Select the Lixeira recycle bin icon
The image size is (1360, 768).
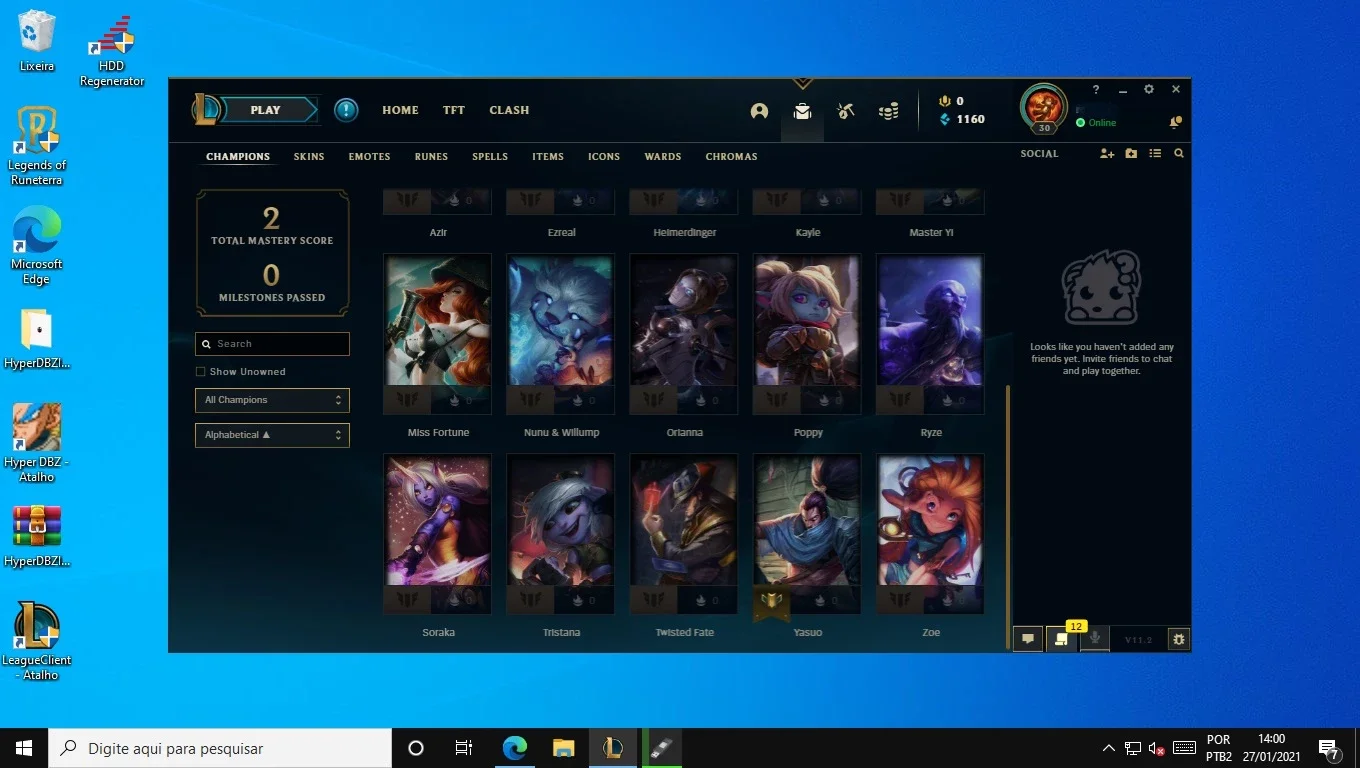pos(37,41)
